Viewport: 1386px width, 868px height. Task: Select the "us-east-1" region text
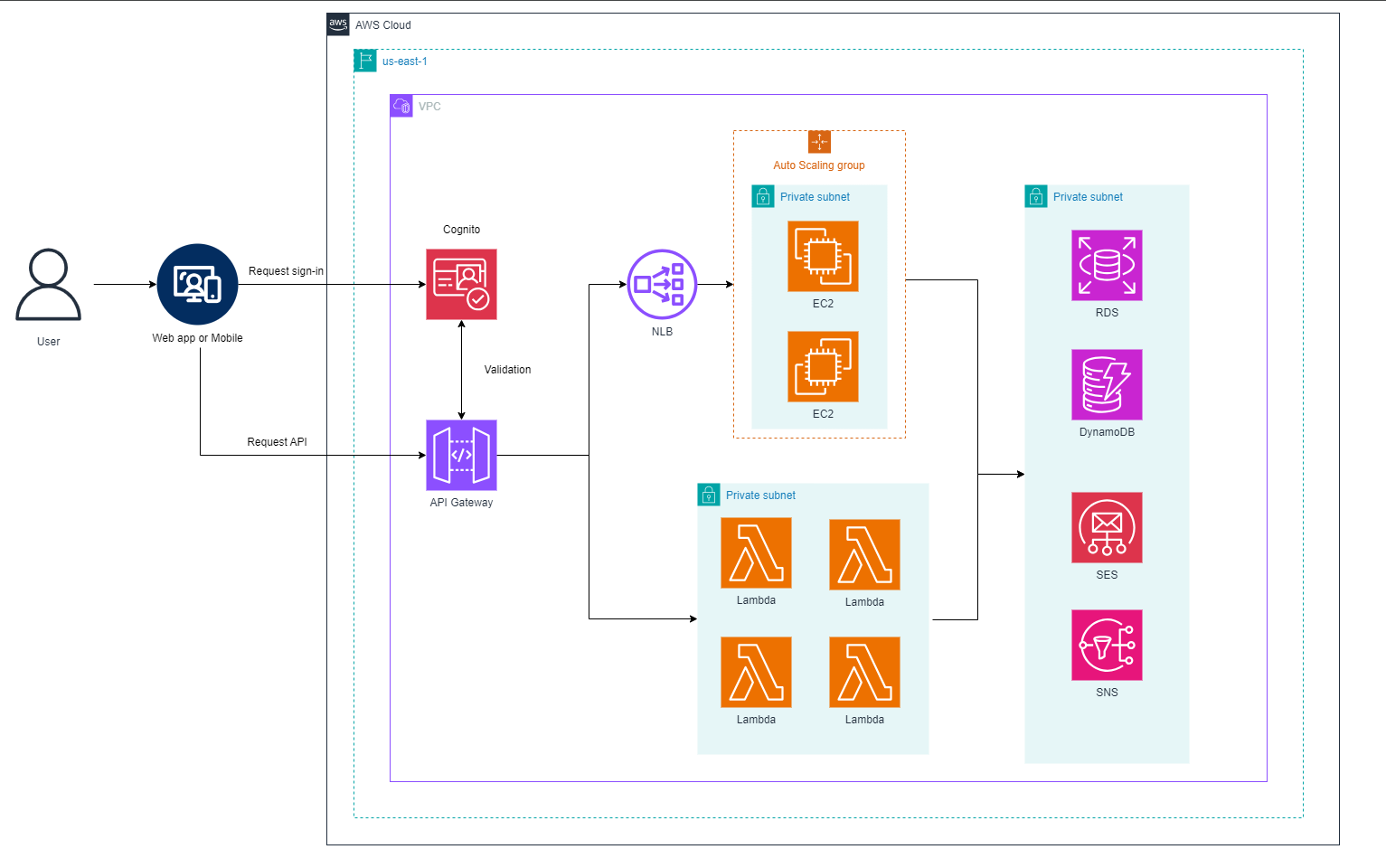pyautogui.click(x=404, y=61)
